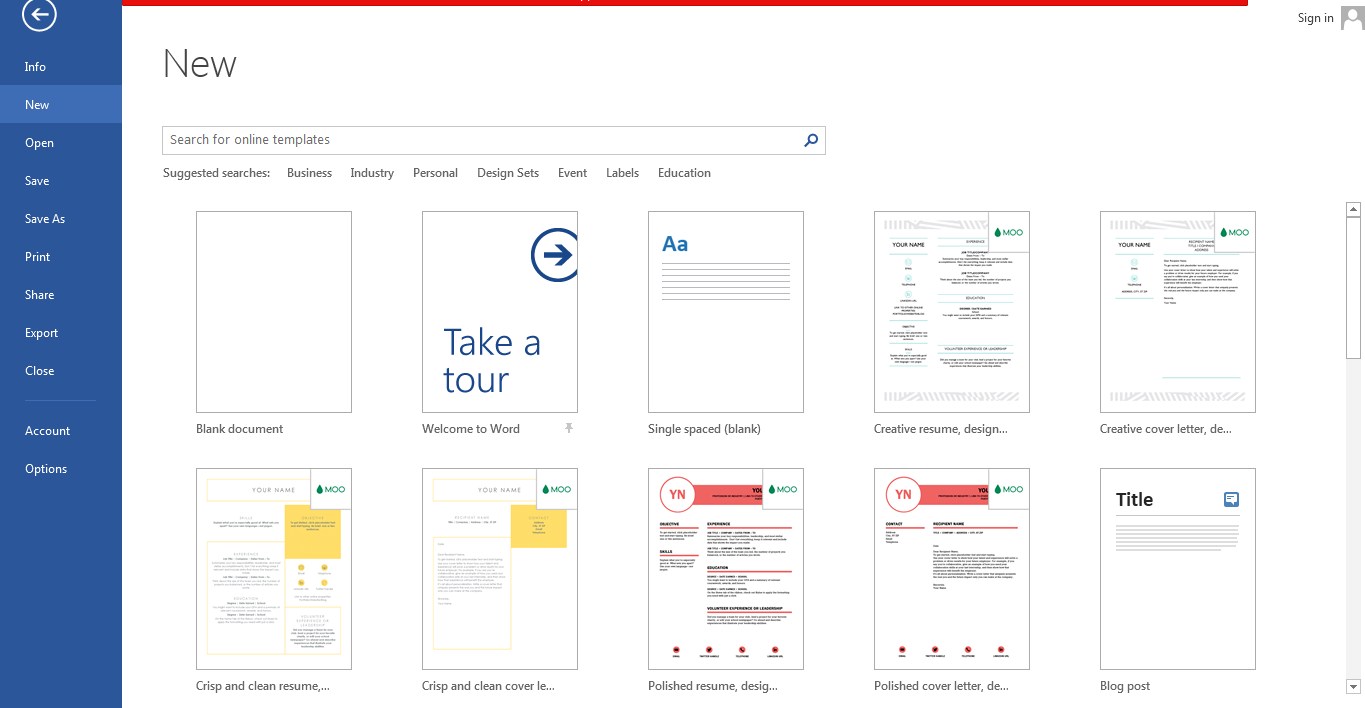Click the scrollbar down arrow
The width and height of the screenshot is (1365, 708).
[x=1354, y=686]
